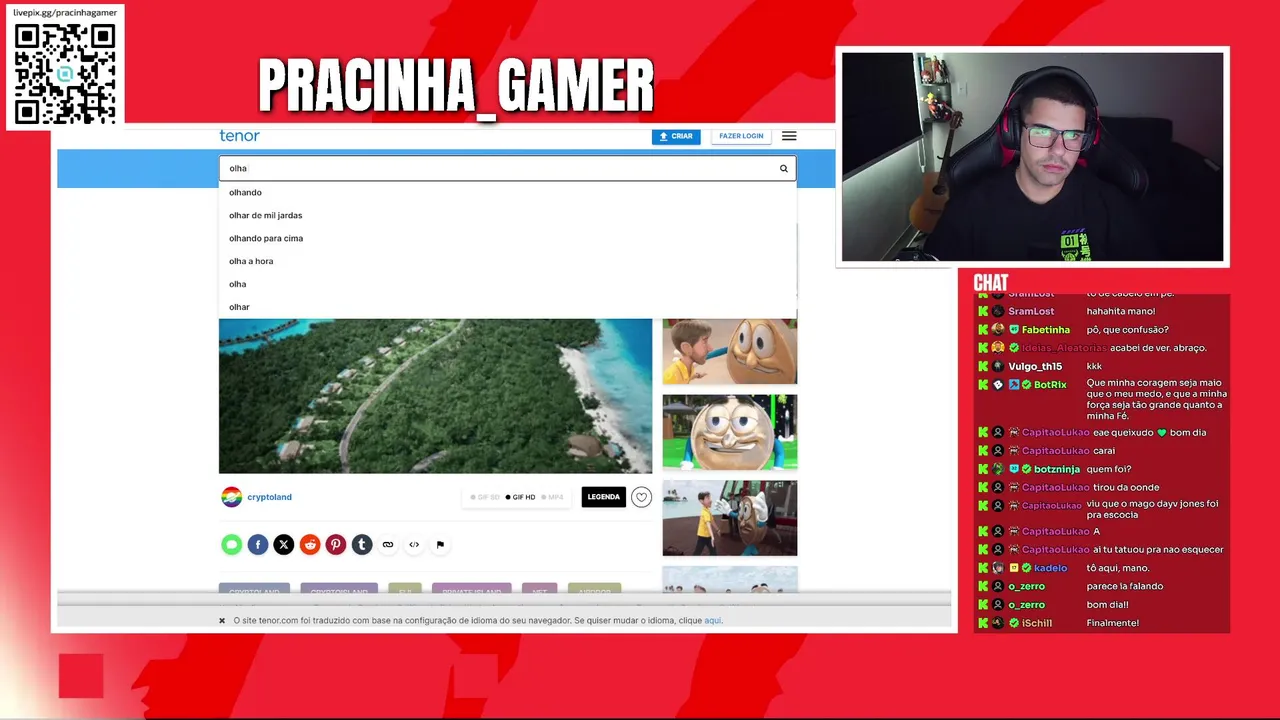Screen dimensions: 1280x720
Task: Open the related GIF of boy with egg character
Action: [x=730, y=352]
